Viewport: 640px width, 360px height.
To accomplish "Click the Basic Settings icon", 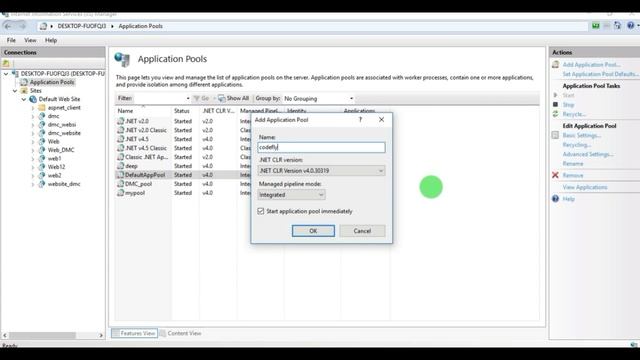I will [x=555, y=135].
